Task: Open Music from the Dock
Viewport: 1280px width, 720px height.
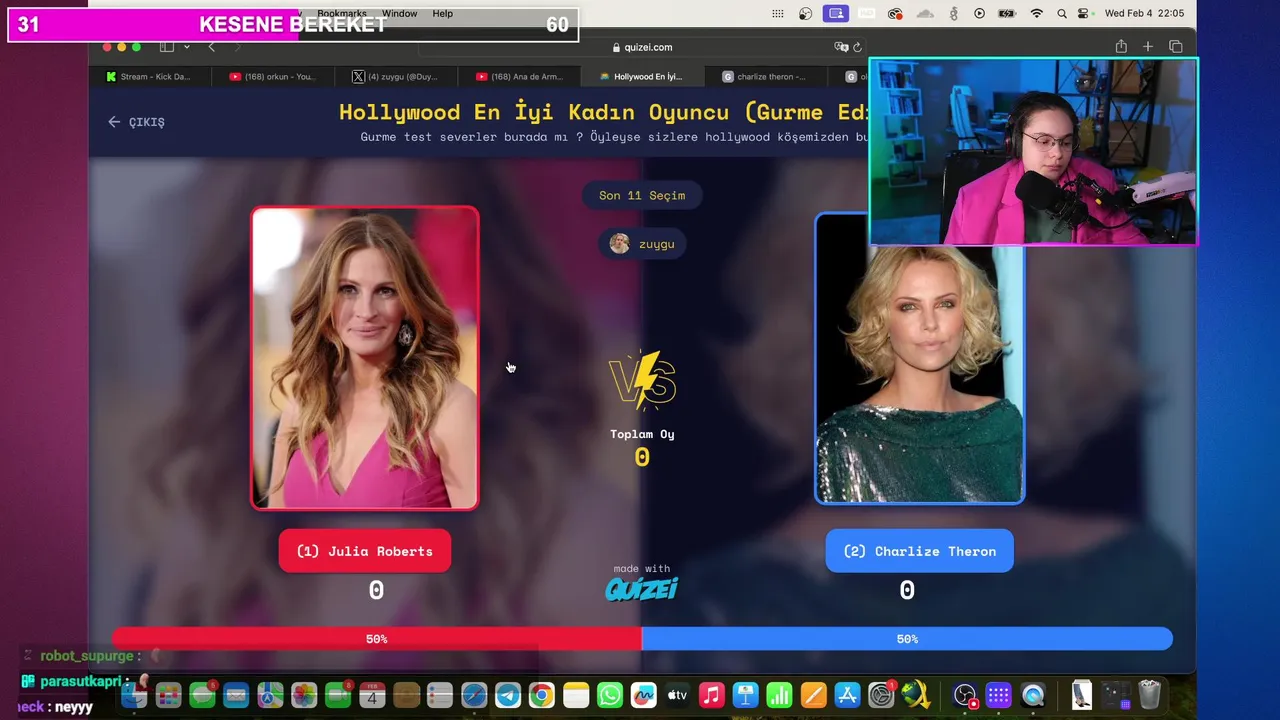Action: (711, 695)
